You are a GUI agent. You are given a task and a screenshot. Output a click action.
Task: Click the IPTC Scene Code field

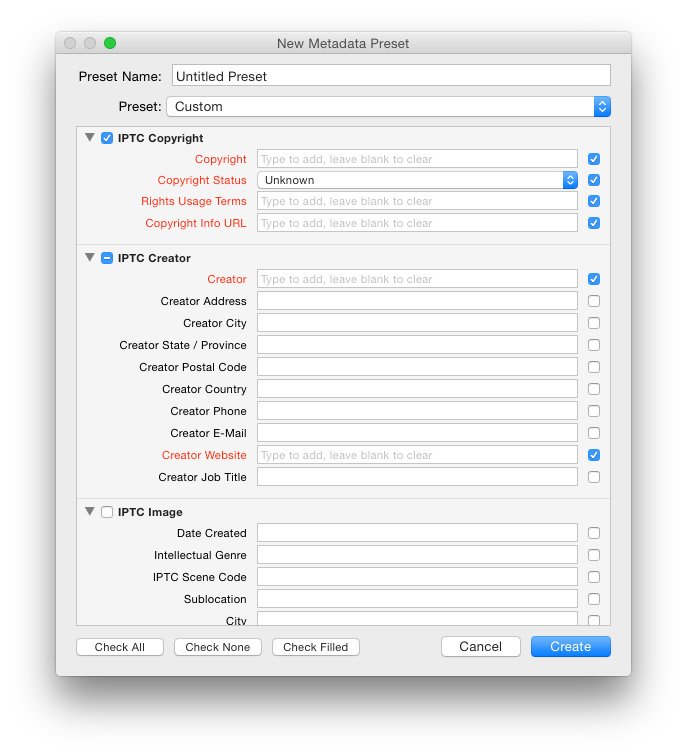point(417,577)
